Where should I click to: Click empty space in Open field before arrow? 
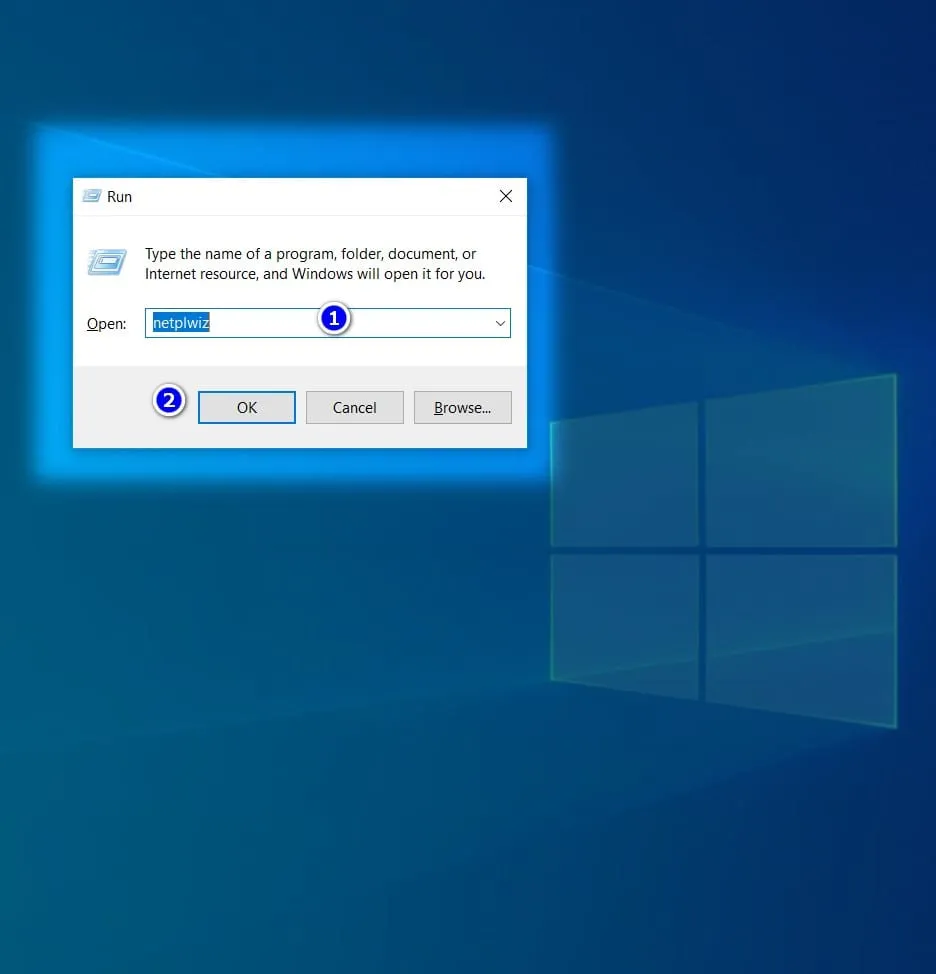[420, 323]
